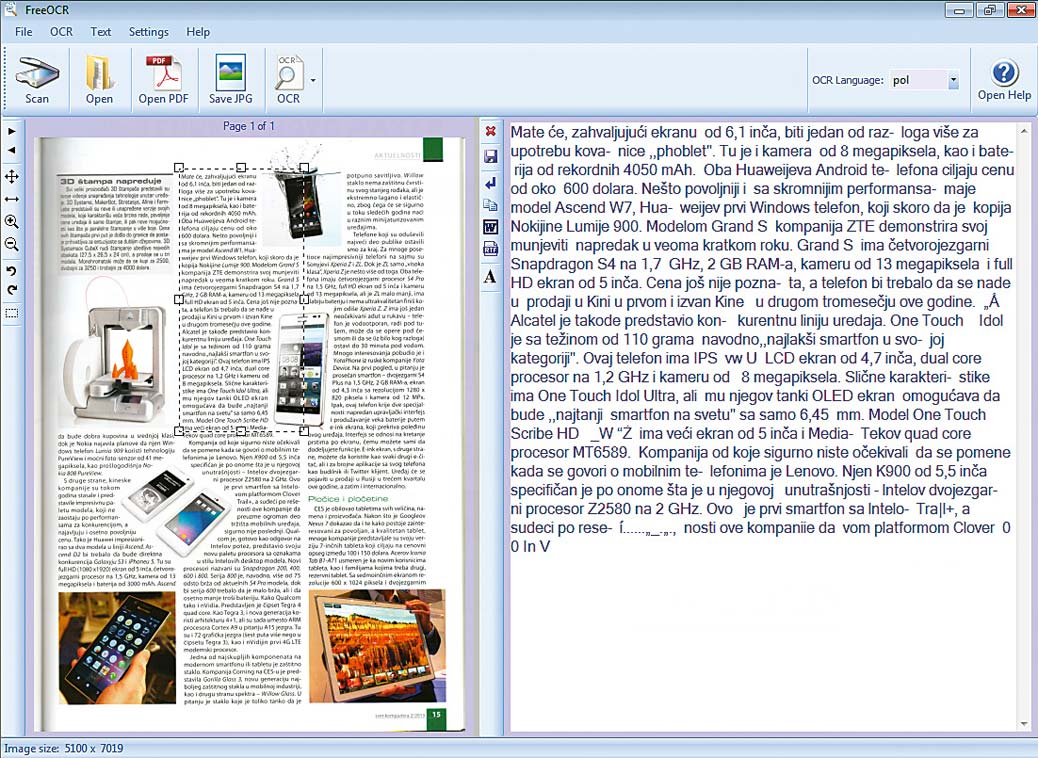The height and width of the screenshot is (758, 1038).
Task: Save text using the floppy disk icon
Action: [x=491, y=156]
